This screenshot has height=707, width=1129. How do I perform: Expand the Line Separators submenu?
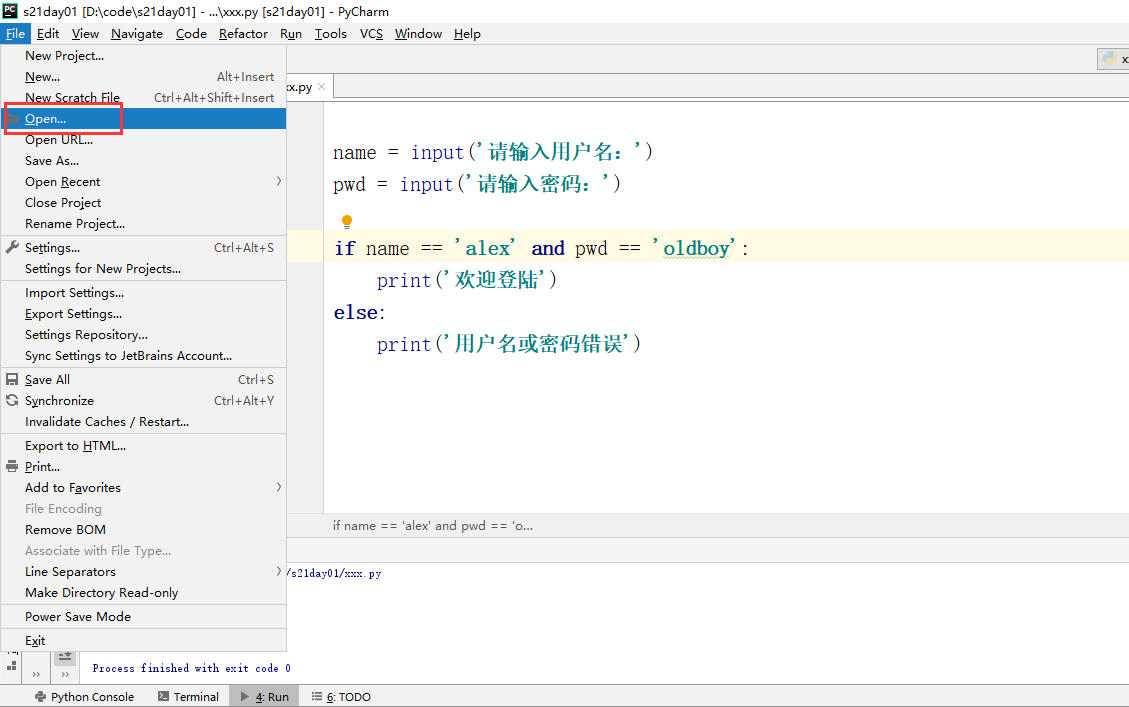click(279, 571)
